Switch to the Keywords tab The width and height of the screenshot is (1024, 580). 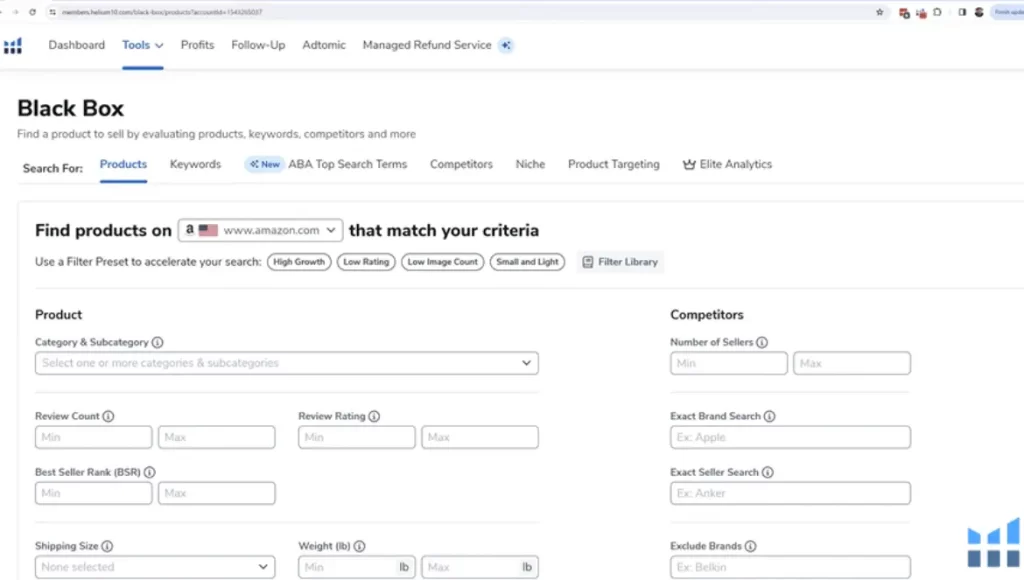(x=195, y=164)
